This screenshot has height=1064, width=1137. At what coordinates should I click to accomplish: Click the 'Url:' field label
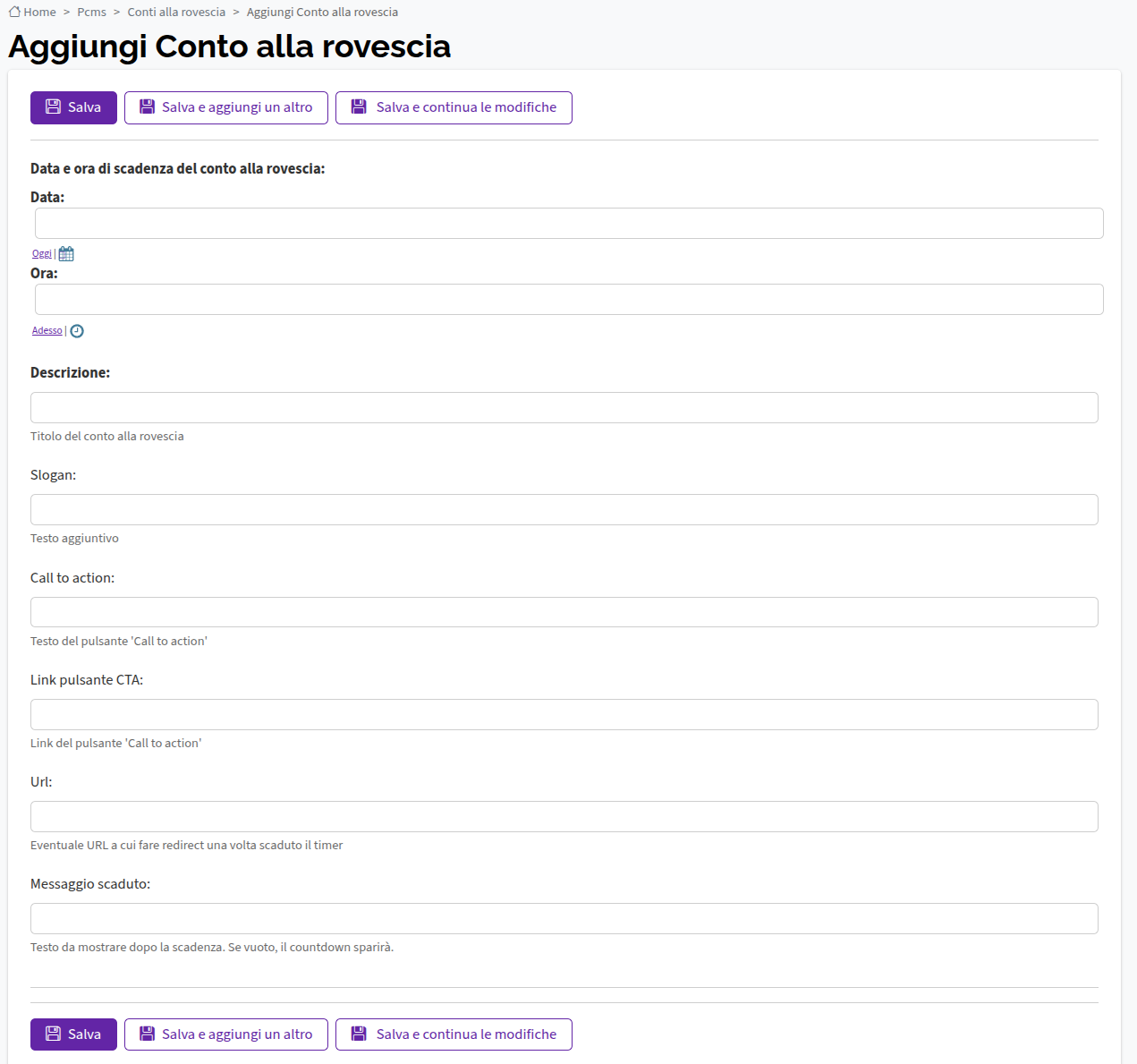coord(41,782)
